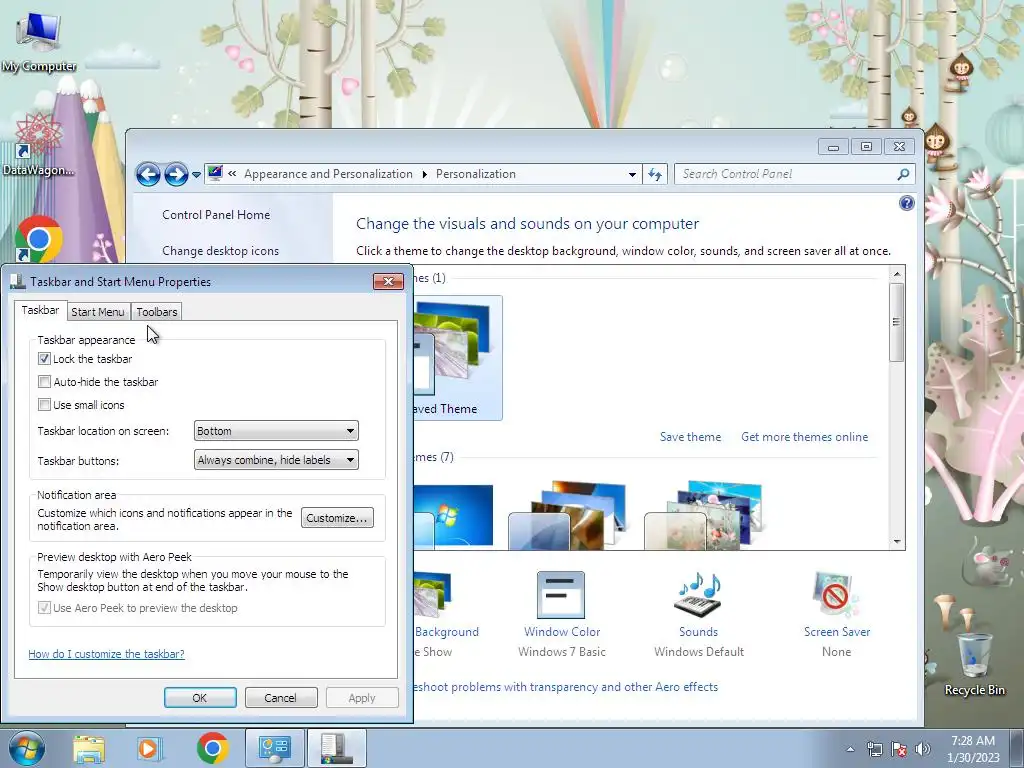The height and width of the screenshot is (768, 1024).
Task: Open the network tray icon
Action: pyautogui.click(x=874, y=749)
